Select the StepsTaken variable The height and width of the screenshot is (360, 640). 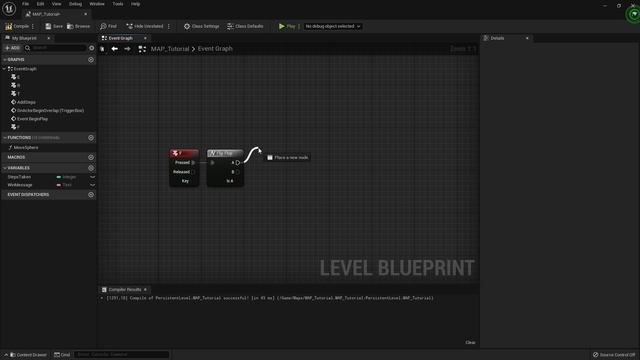click(x=19, y=177)
